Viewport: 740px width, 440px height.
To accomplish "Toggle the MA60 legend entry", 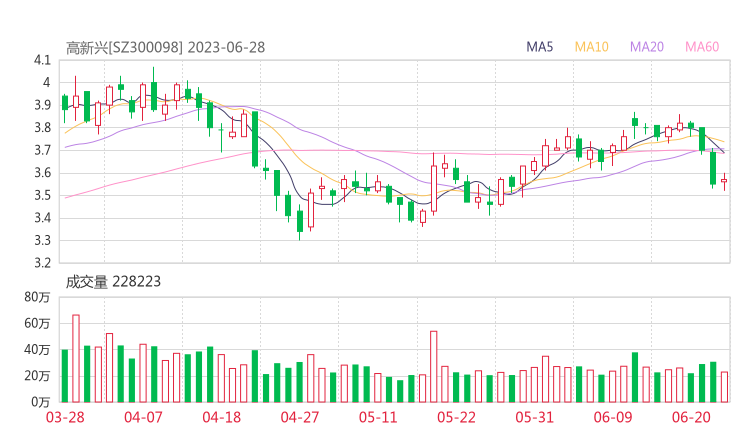I will coord(702,47).
